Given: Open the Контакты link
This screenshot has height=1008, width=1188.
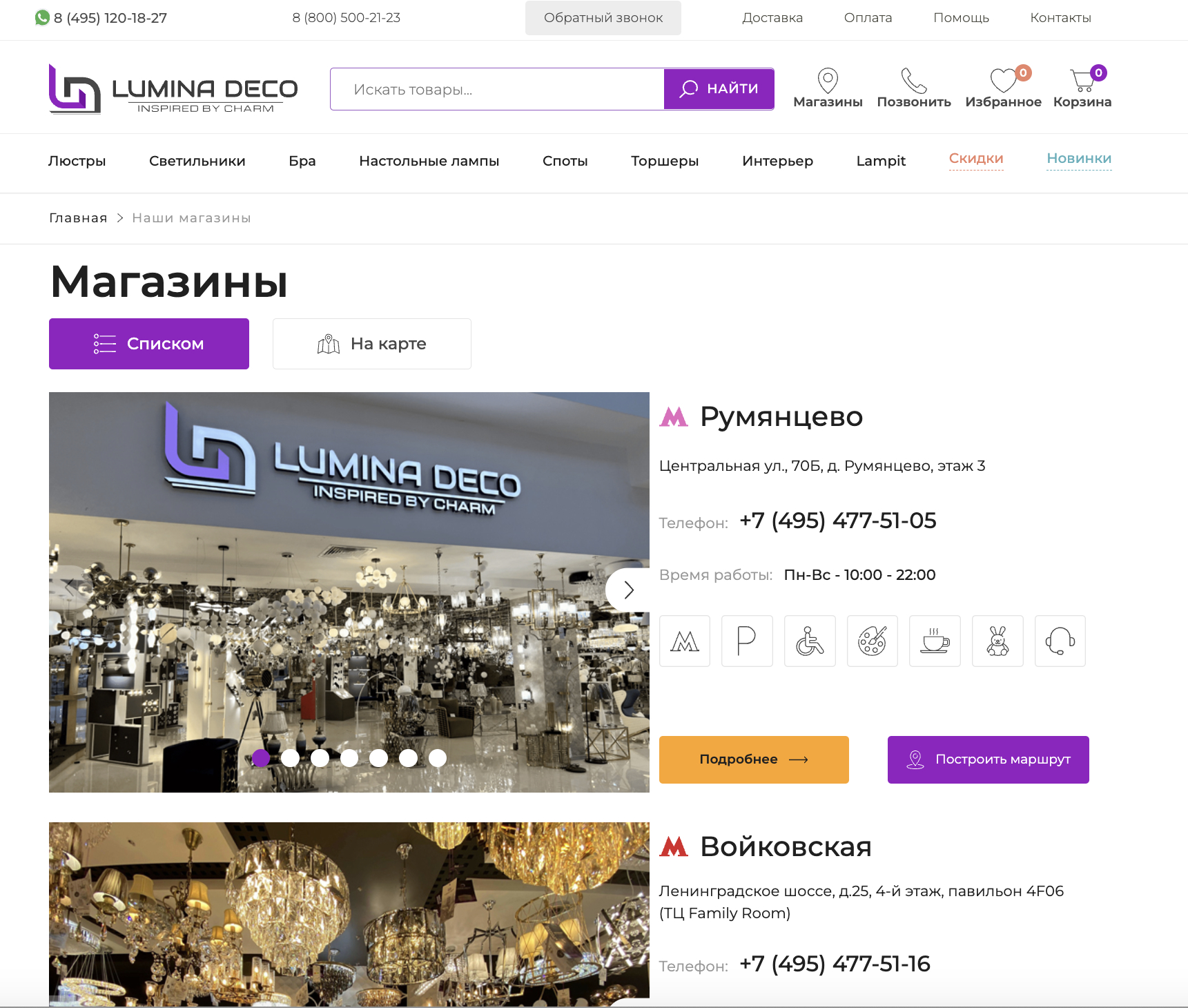Looking at the screenshot, I should point(1061,18).
